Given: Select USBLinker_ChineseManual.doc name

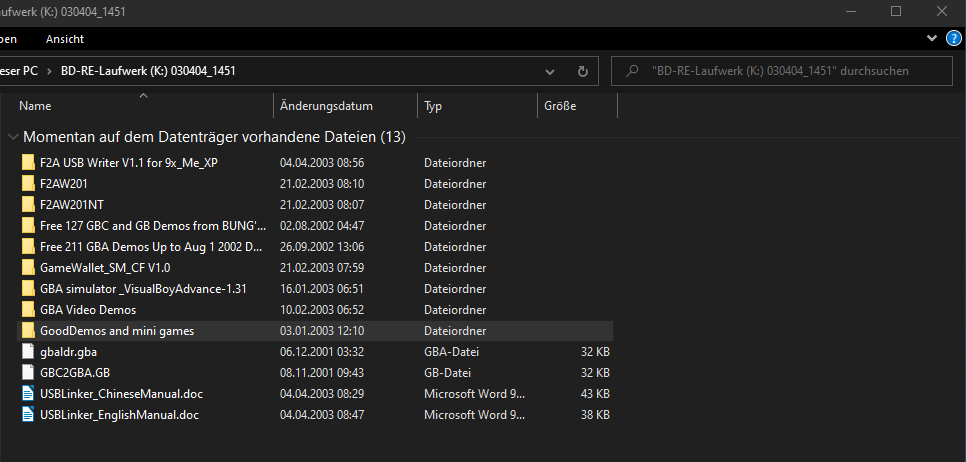Looking at the screenshot, I should click(121, 394).
